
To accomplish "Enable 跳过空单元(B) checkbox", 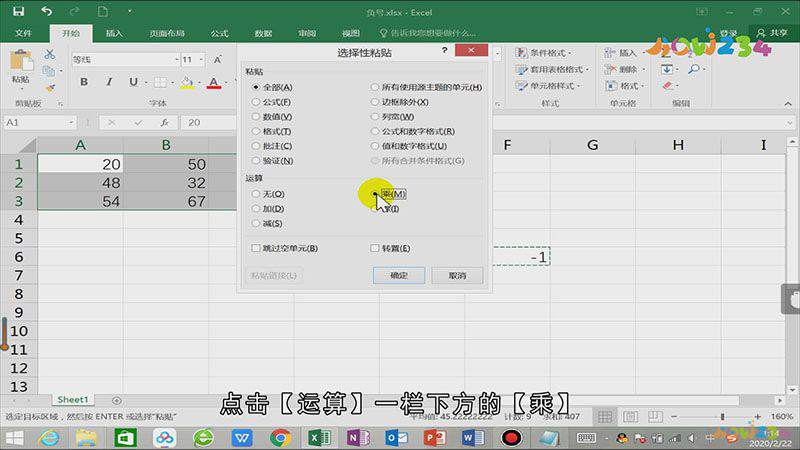I will (256, 248).
